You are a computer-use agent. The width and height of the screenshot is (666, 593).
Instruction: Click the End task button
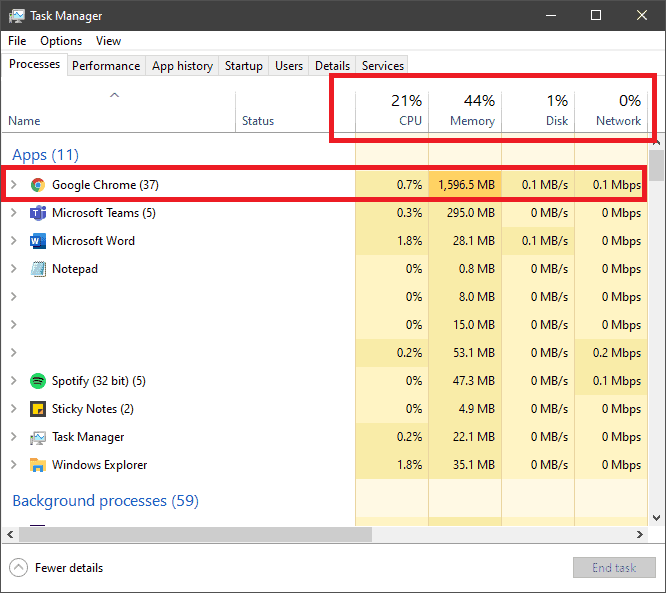click(x=614, y=568)
